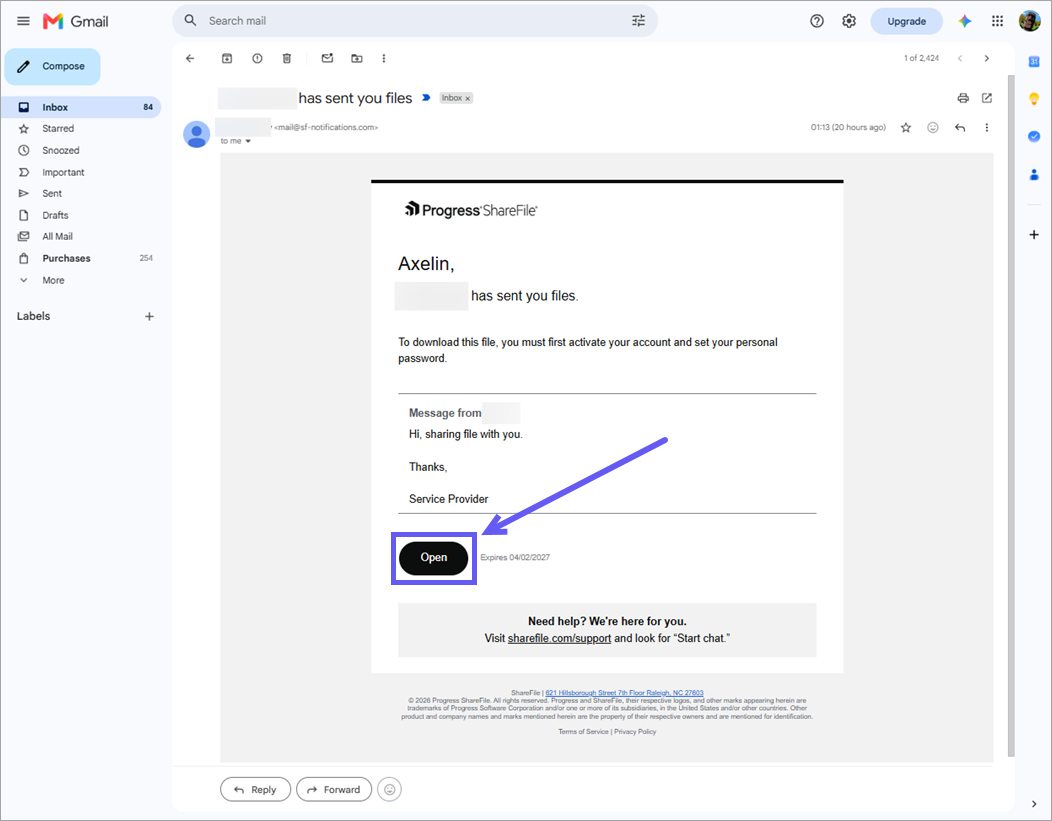Click the black Open button
Screen dimensions: 1052x821
click(433, 558)
